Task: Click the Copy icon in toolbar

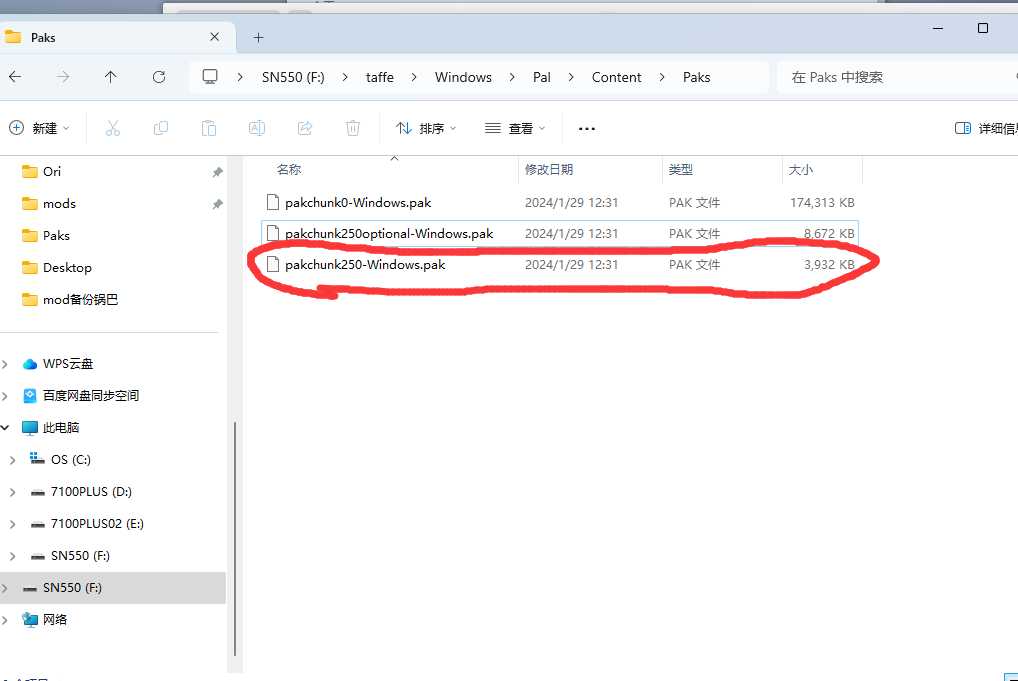Action: [x=160, y=128]
